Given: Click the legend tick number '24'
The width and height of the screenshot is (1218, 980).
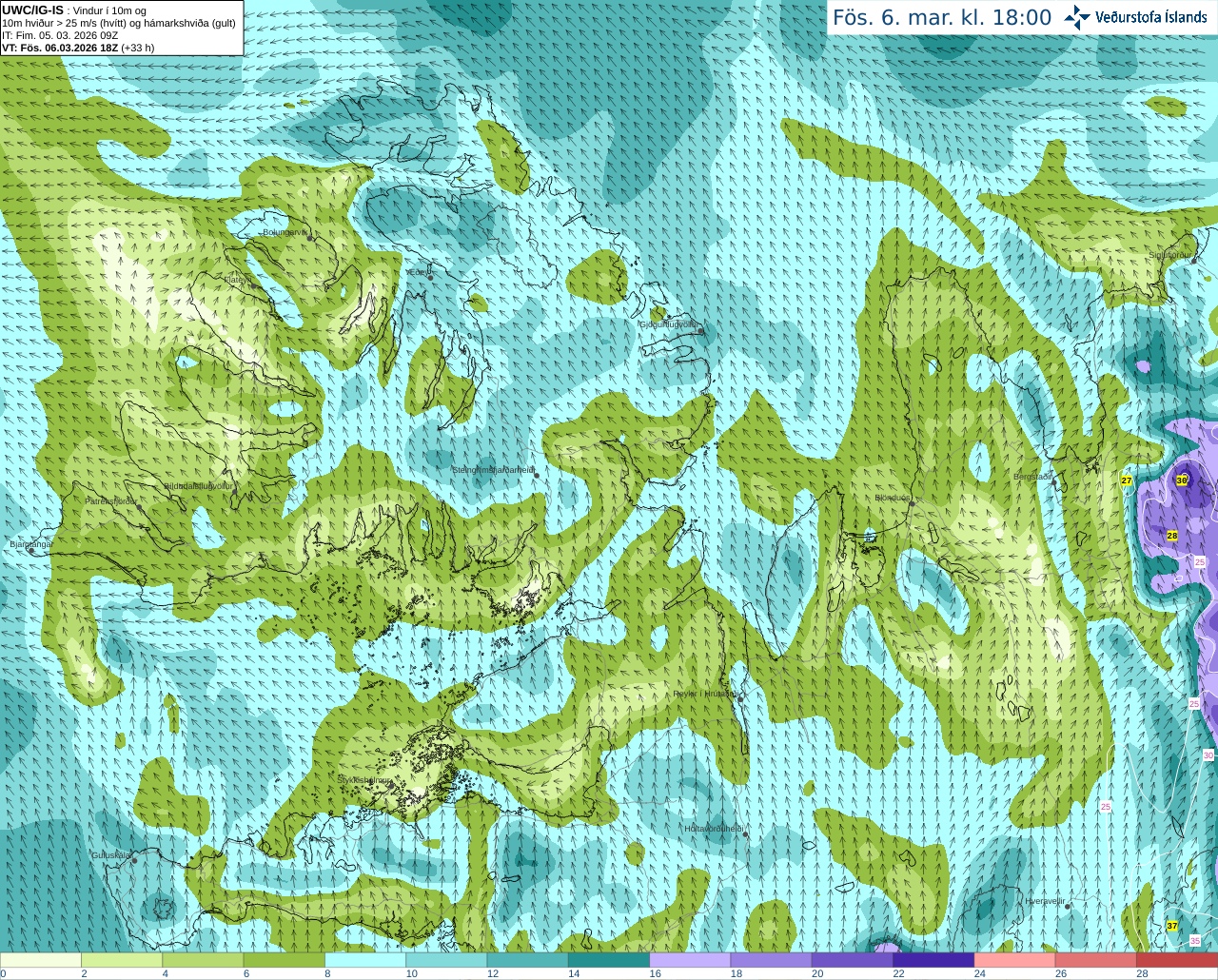Looking at the screenshot, I should coord(980,973).
